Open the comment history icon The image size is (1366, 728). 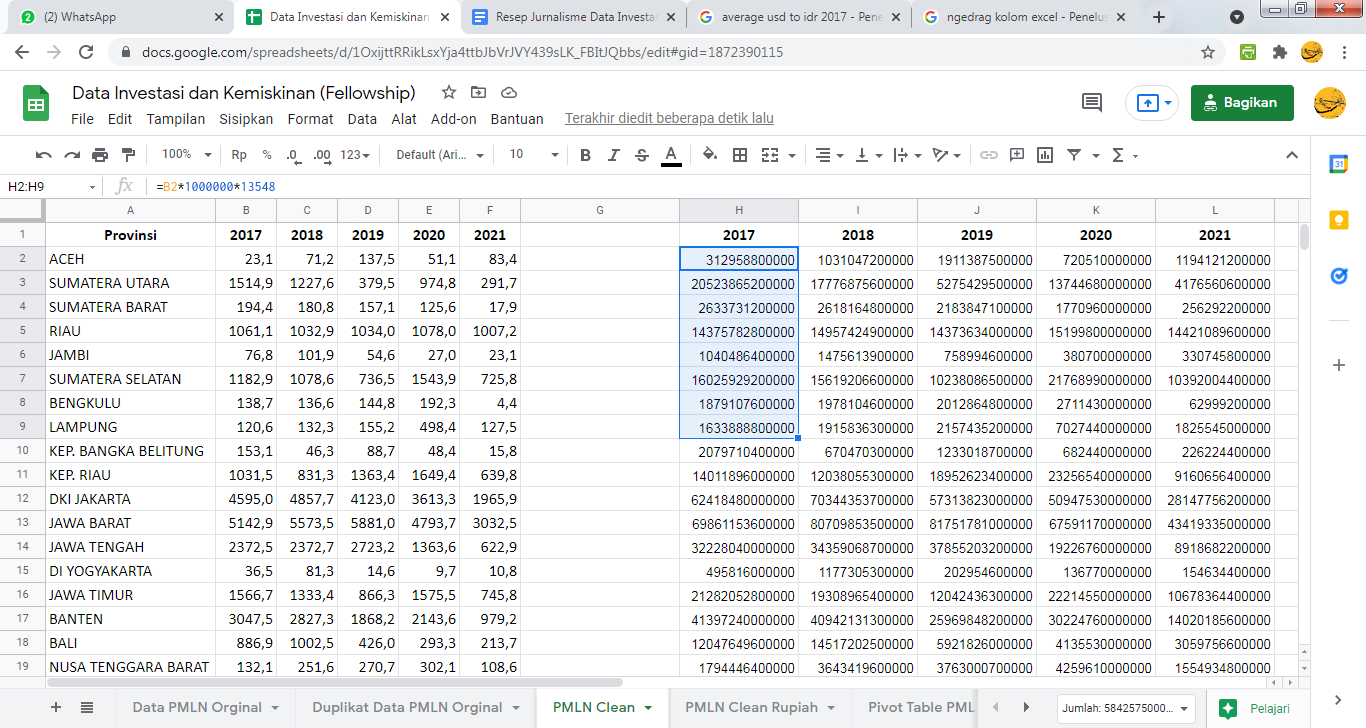click(1092, 102)
